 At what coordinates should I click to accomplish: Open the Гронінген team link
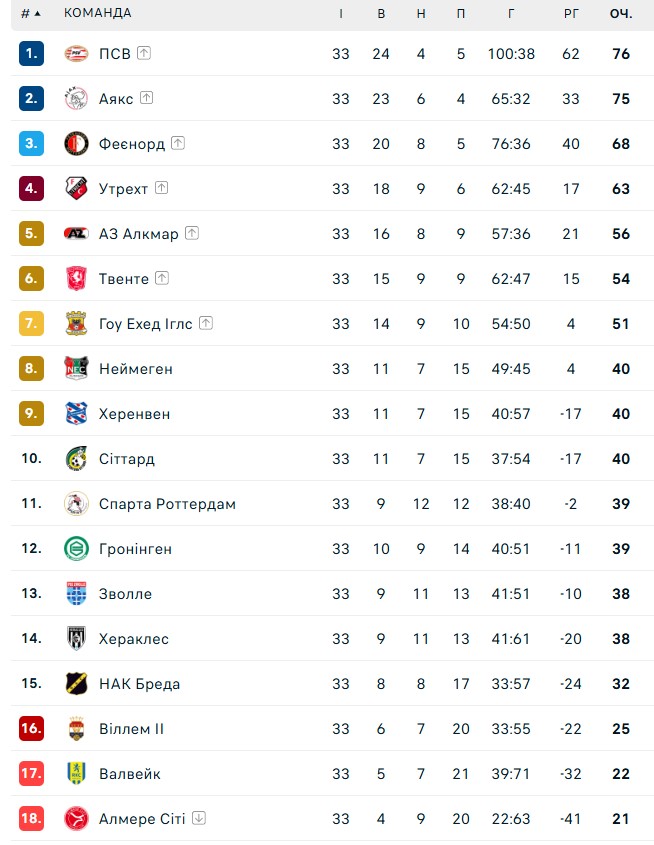pos(135,549)
